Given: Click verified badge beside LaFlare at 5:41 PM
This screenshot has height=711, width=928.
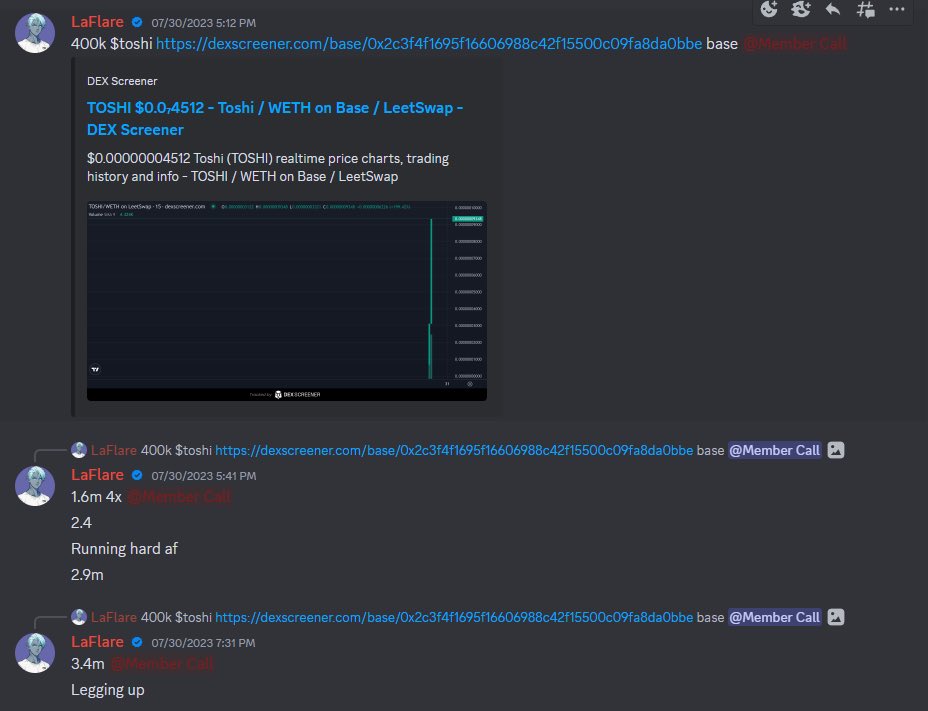Looking at the screenshot, I should (x=137, y=475).
